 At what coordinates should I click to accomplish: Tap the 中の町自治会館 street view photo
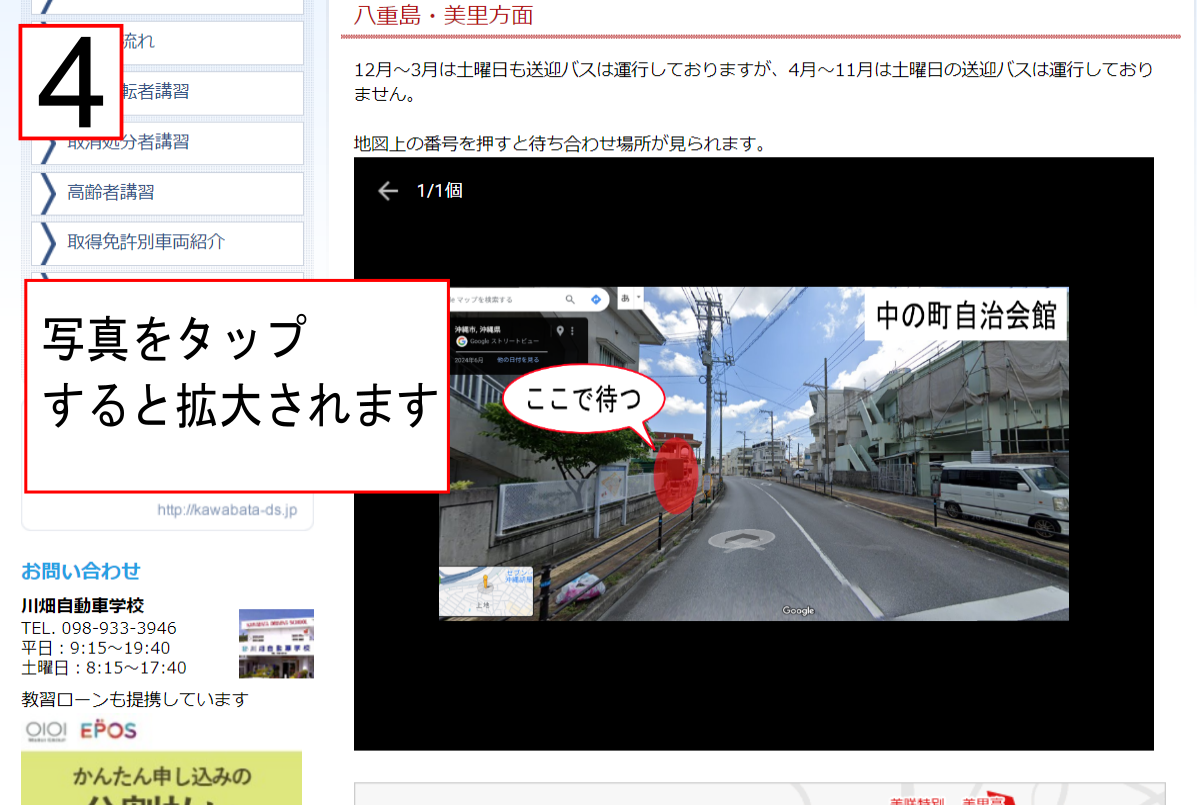tap(753, 453)
